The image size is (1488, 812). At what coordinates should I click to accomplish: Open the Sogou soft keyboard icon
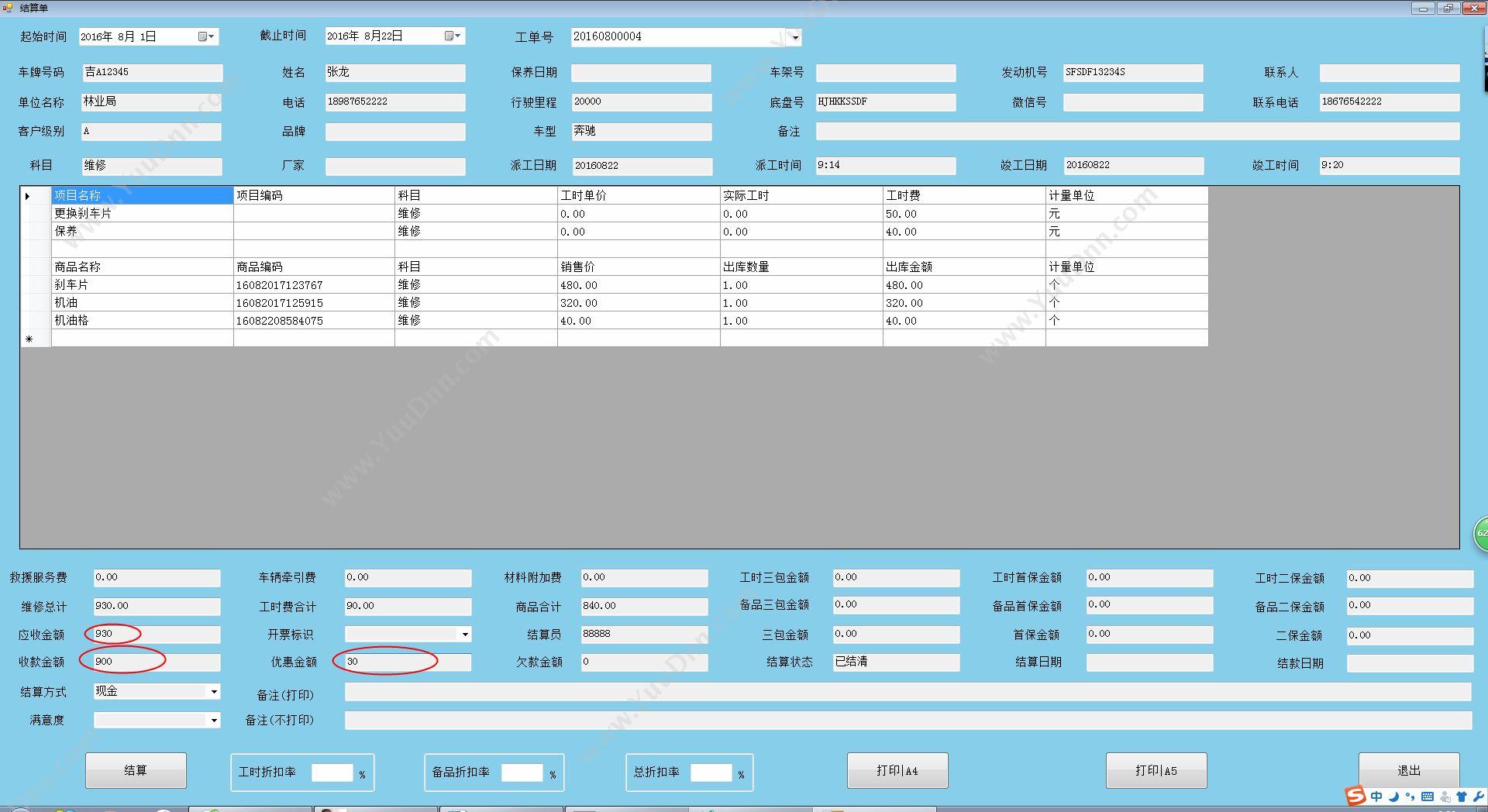1428,797
